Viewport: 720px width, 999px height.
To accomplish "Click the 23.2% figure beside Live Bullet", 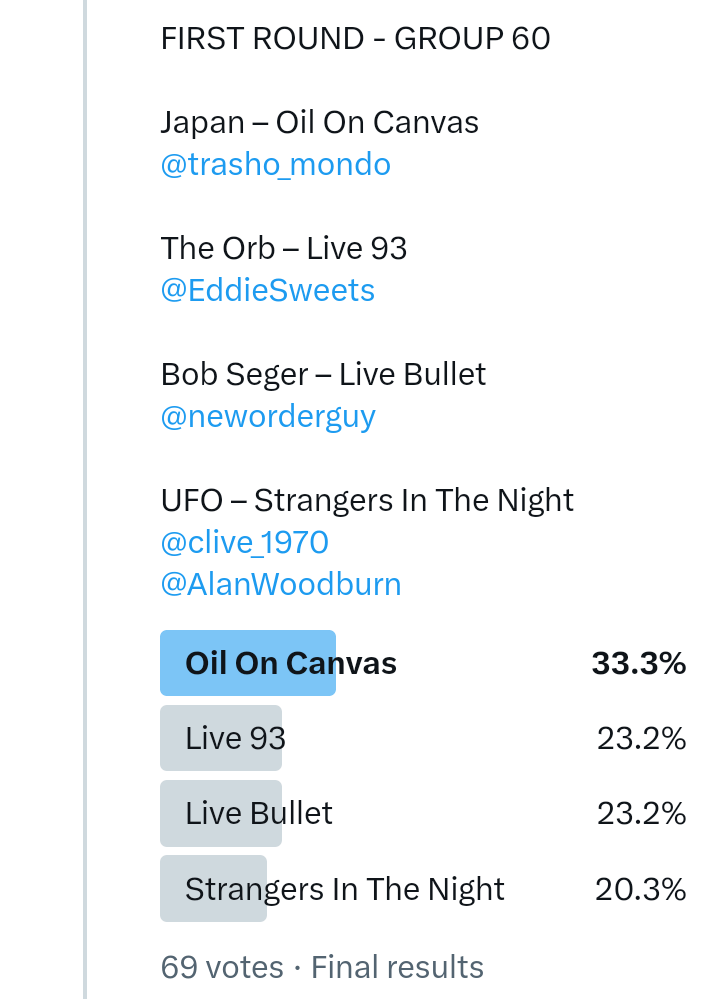I will coord(641,813).
